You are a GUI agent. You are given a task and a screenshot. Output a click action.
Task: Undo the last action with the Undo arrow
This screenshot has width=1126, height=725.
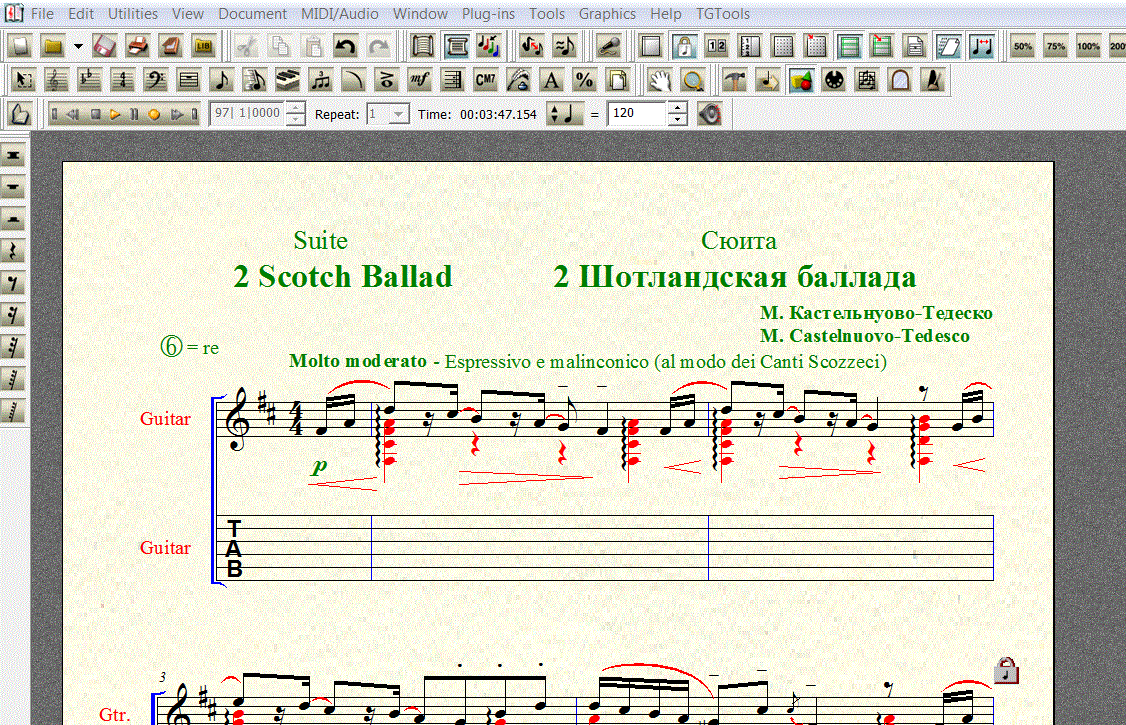pyautogui.click(x=345, y=47)
